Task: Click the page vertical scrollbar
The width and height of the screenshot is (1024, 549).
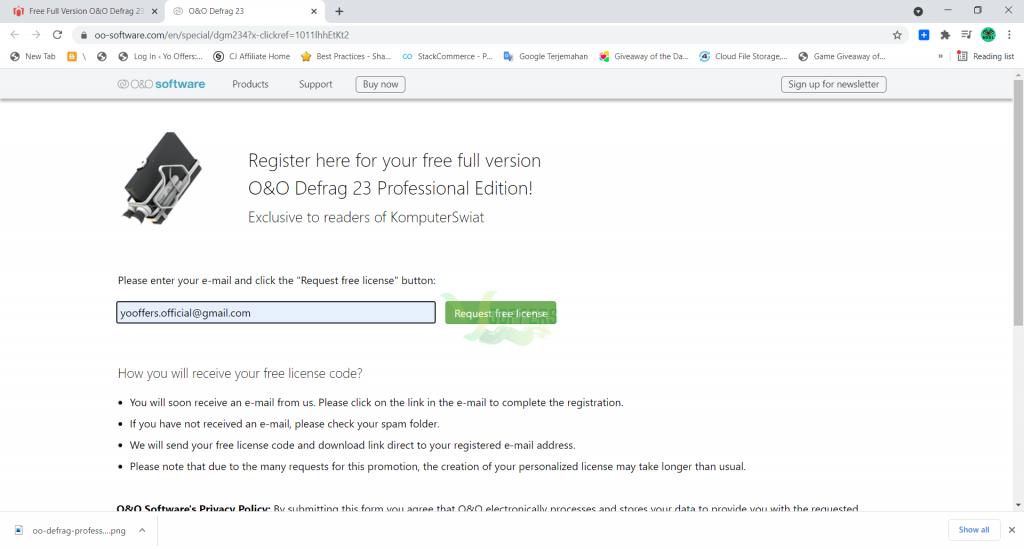Action: coord(1018,202)
